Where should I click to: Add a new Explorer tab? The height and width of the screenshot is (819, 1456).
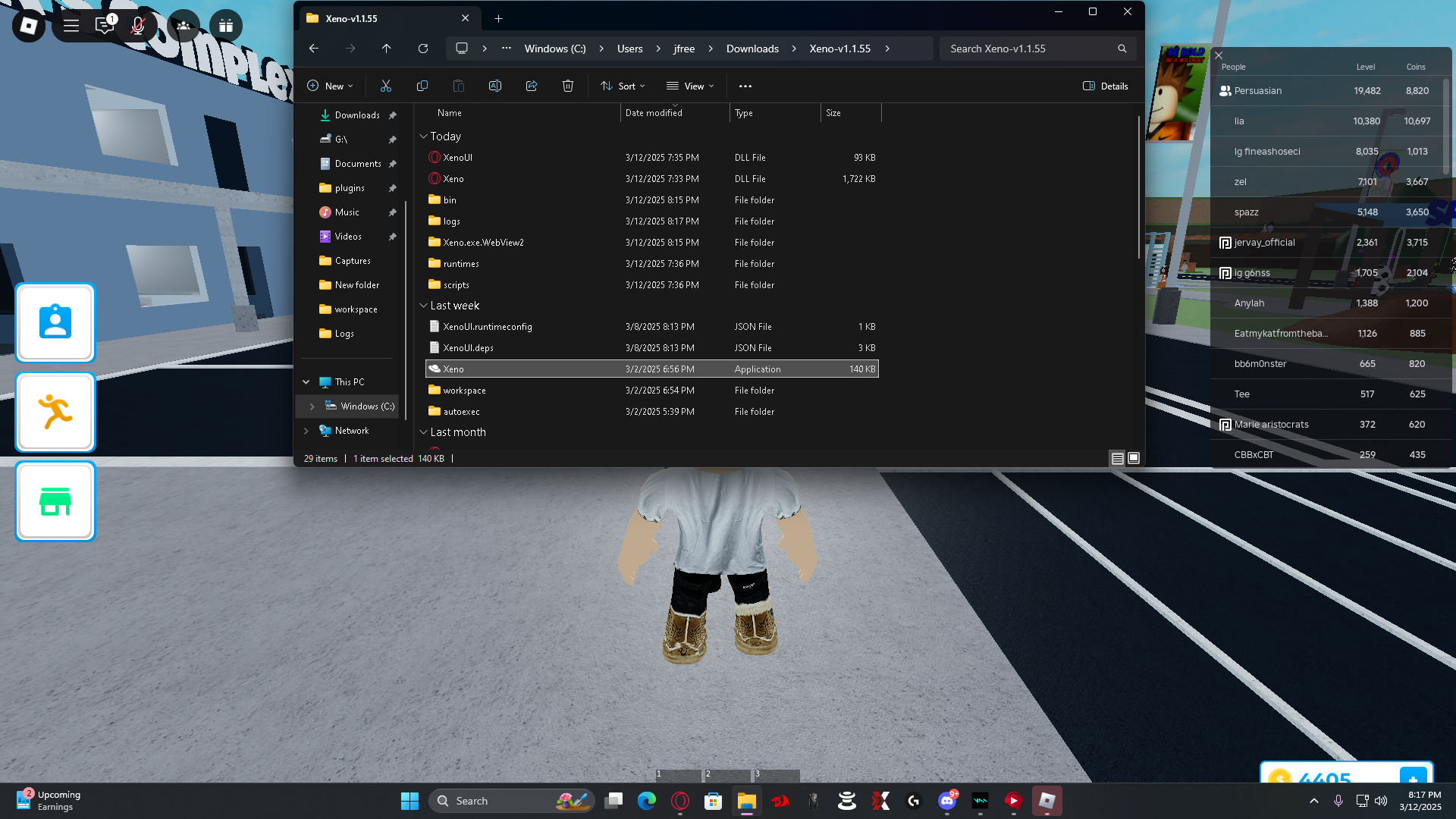click(498, 18)
